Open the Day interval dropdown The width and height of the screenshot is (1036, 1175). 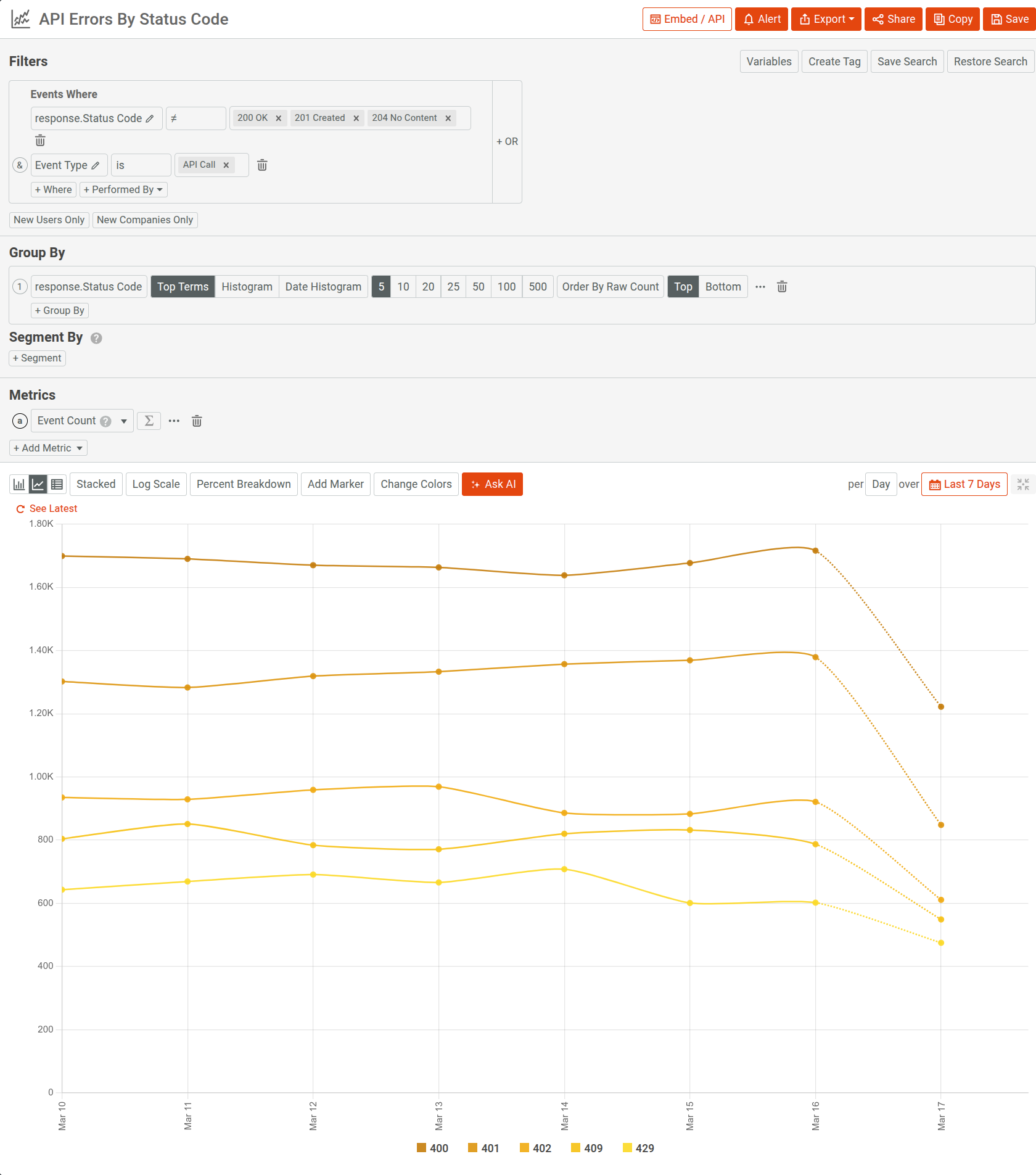881,484
